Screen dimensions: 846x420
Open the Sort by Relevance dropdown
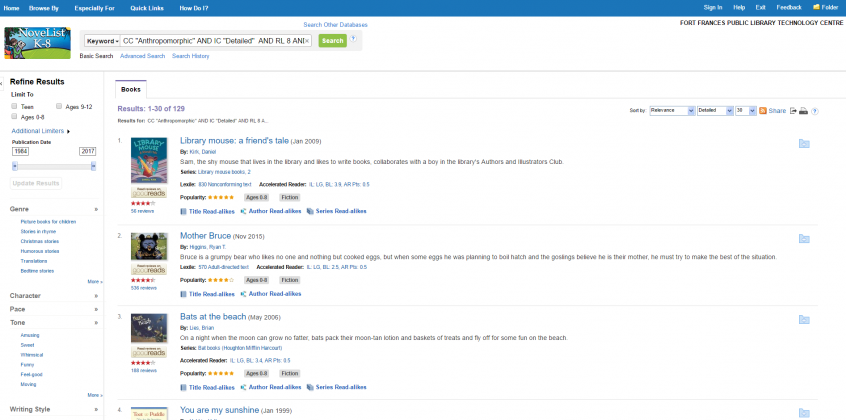pos(670,110)
